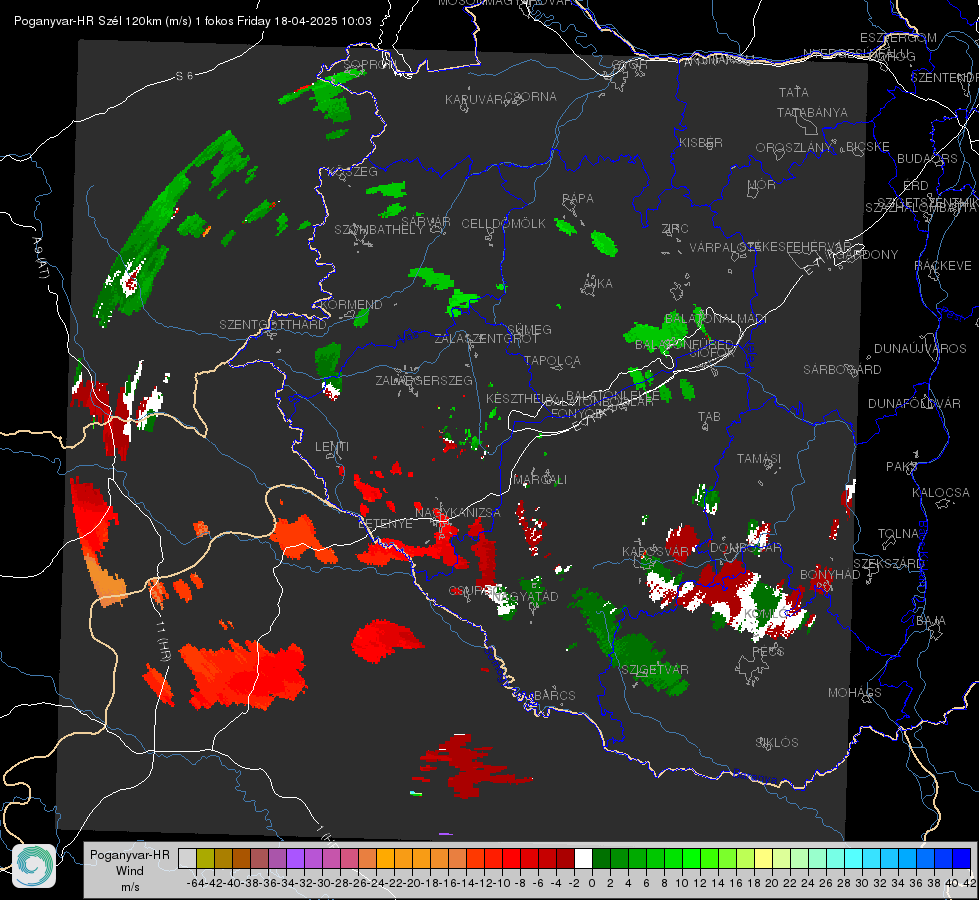Select the TOLNA city label
Screen dimensions: 979x900
(898, 534)
